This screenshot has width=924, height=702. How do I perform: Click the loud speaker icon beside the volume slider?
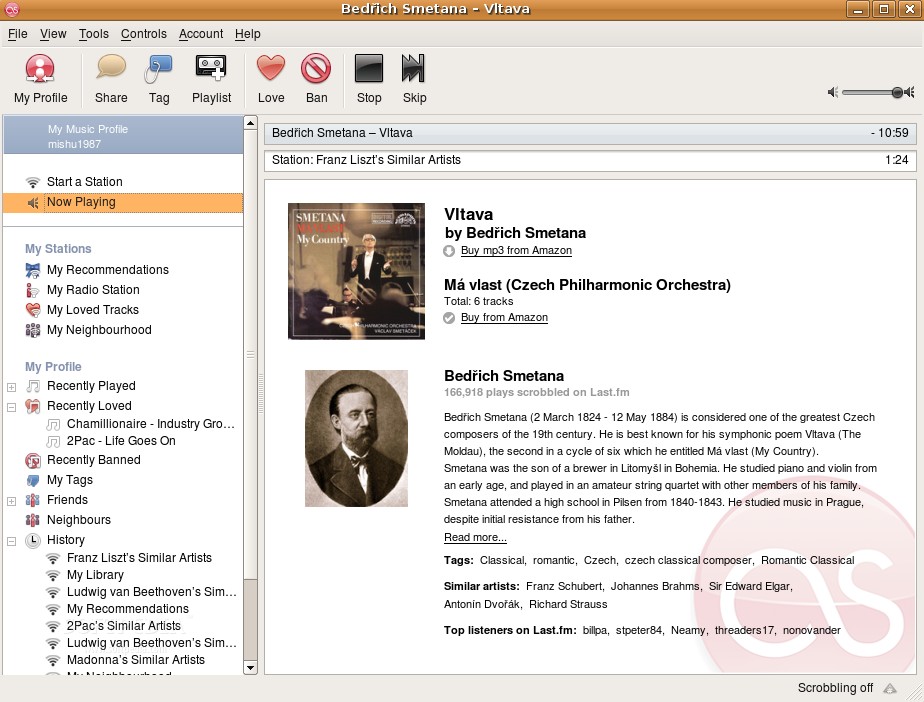pyautogui.click(x=910, y=92)
